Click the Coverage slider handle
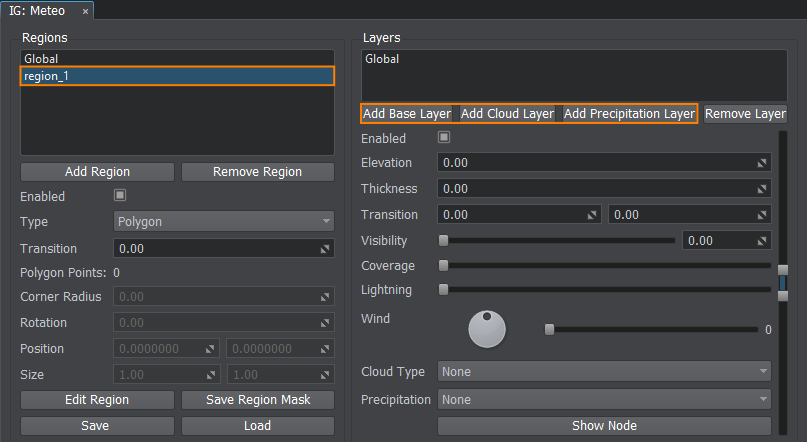This screenshot has height=442, width=807. 443,266
